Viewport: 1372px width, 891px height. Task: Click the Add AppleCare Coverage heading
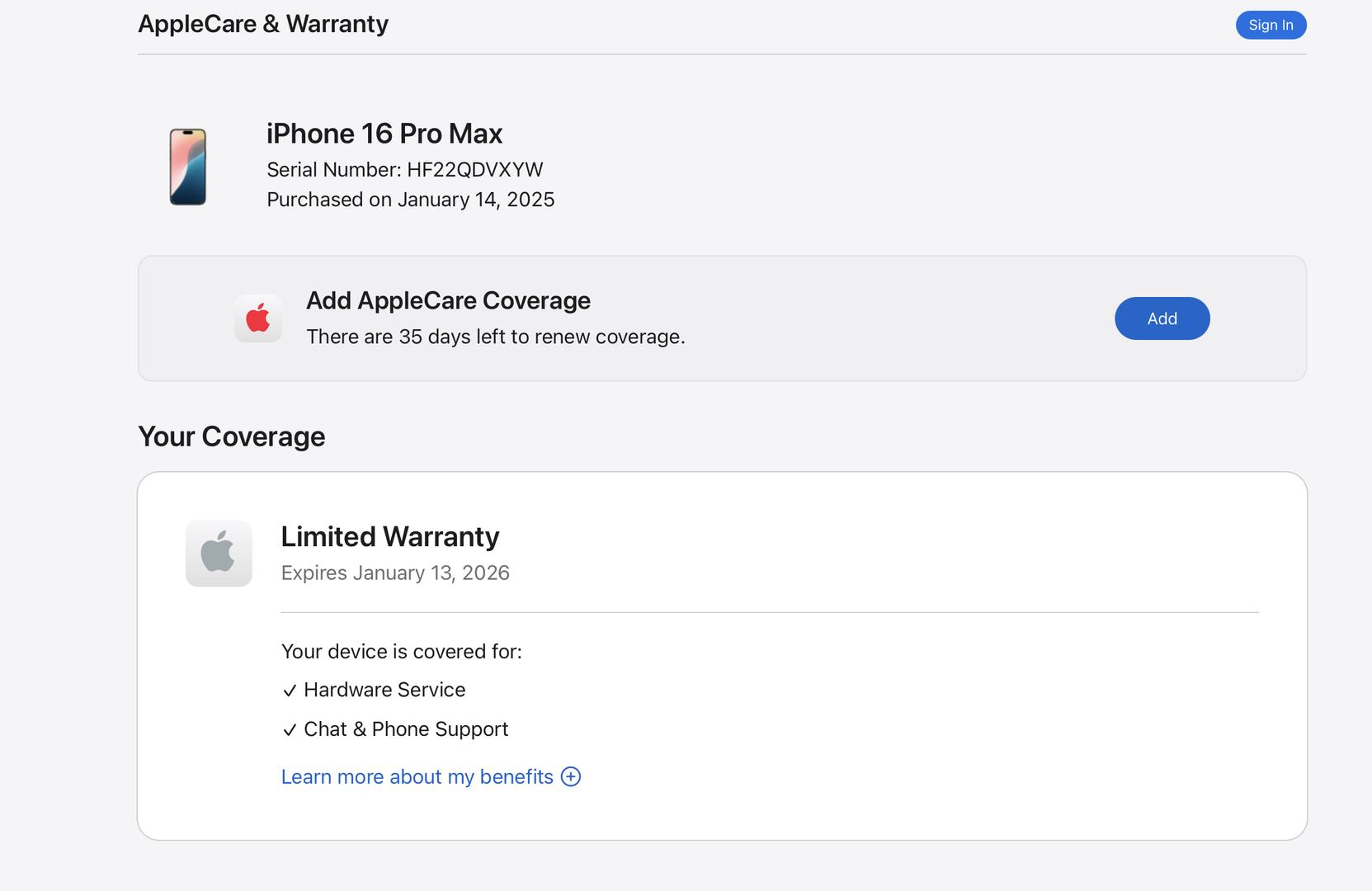pyautogui.click(x=448, y=300)
